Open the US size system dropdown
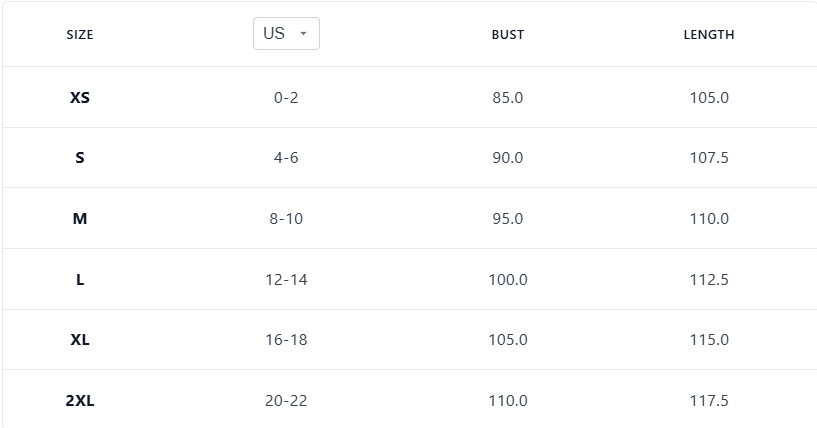 click(x=285, y=33)
